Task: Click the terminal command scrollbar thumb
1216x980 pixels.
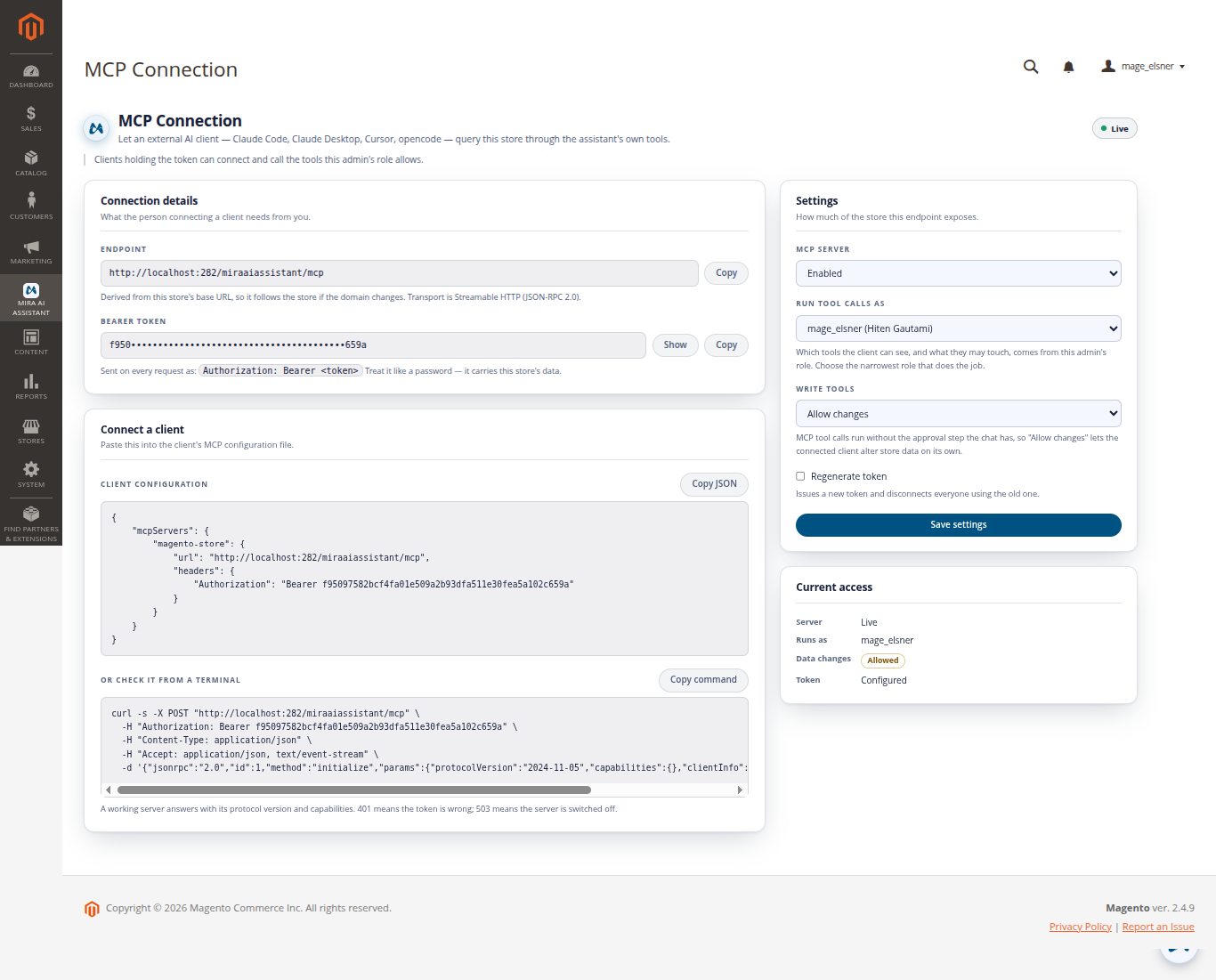Action: [x=354, y=790]
